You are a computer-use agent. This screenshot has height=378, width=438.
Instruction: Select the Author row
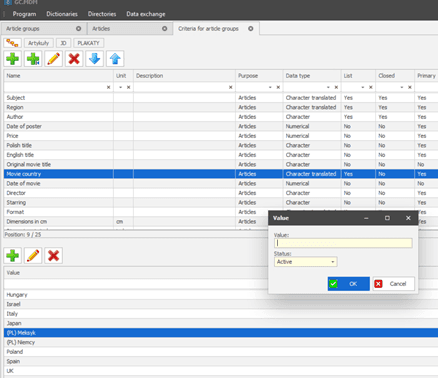pos(221,117)
